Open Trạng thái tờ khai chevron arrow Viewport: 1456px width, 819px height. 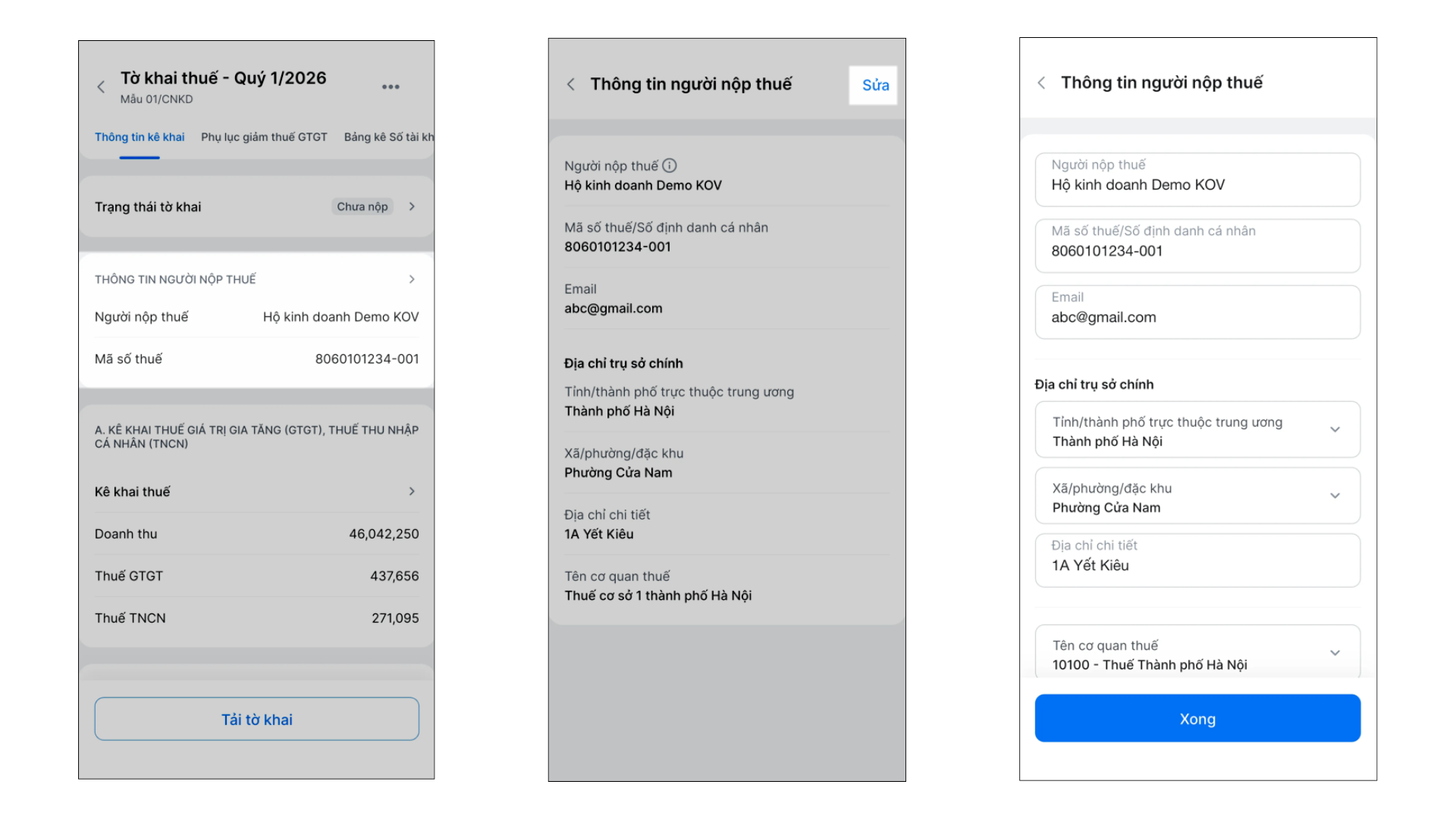click(412, 206)
